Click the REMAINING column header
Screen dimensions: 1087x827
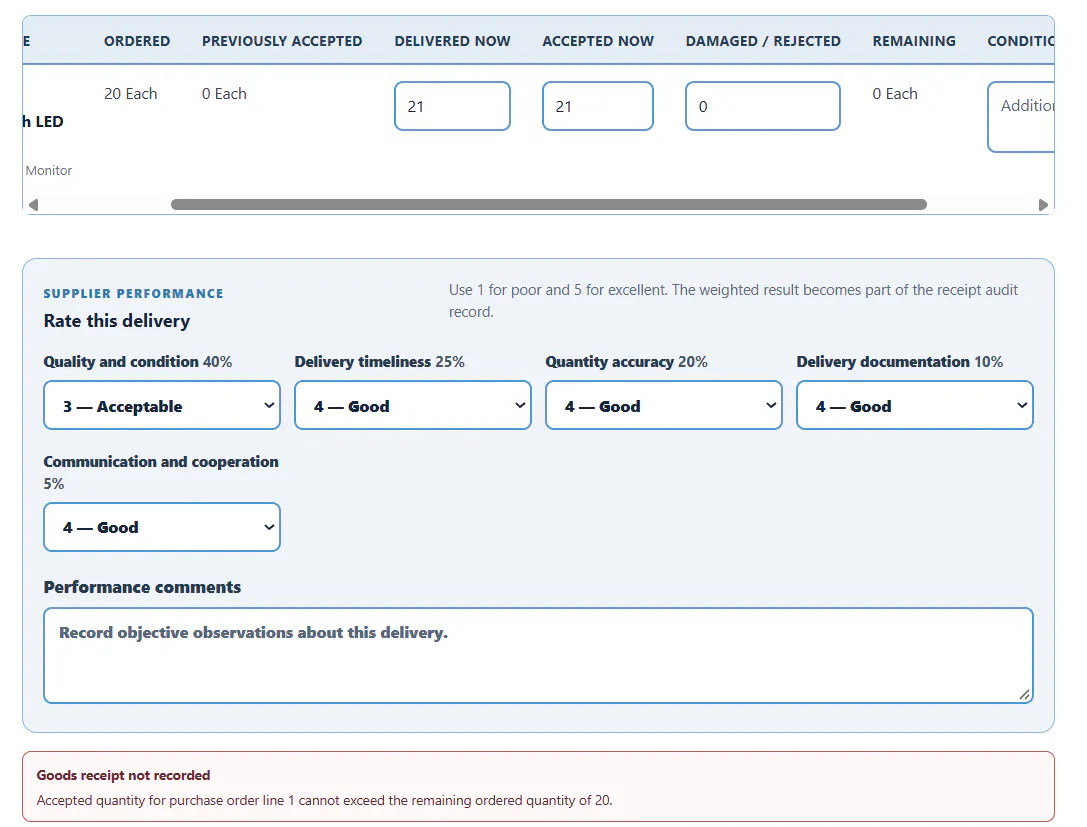tap(914, 41)
